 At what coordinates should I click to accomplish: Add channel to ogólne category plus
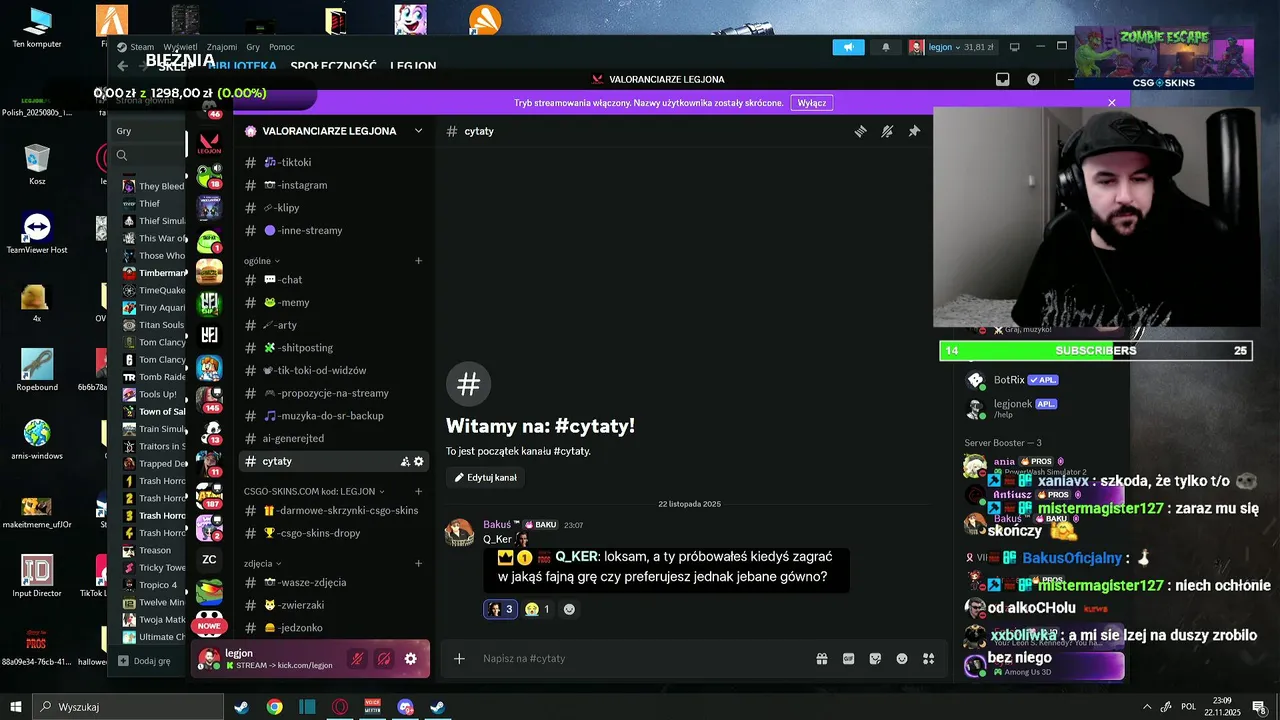click(419, 261)
